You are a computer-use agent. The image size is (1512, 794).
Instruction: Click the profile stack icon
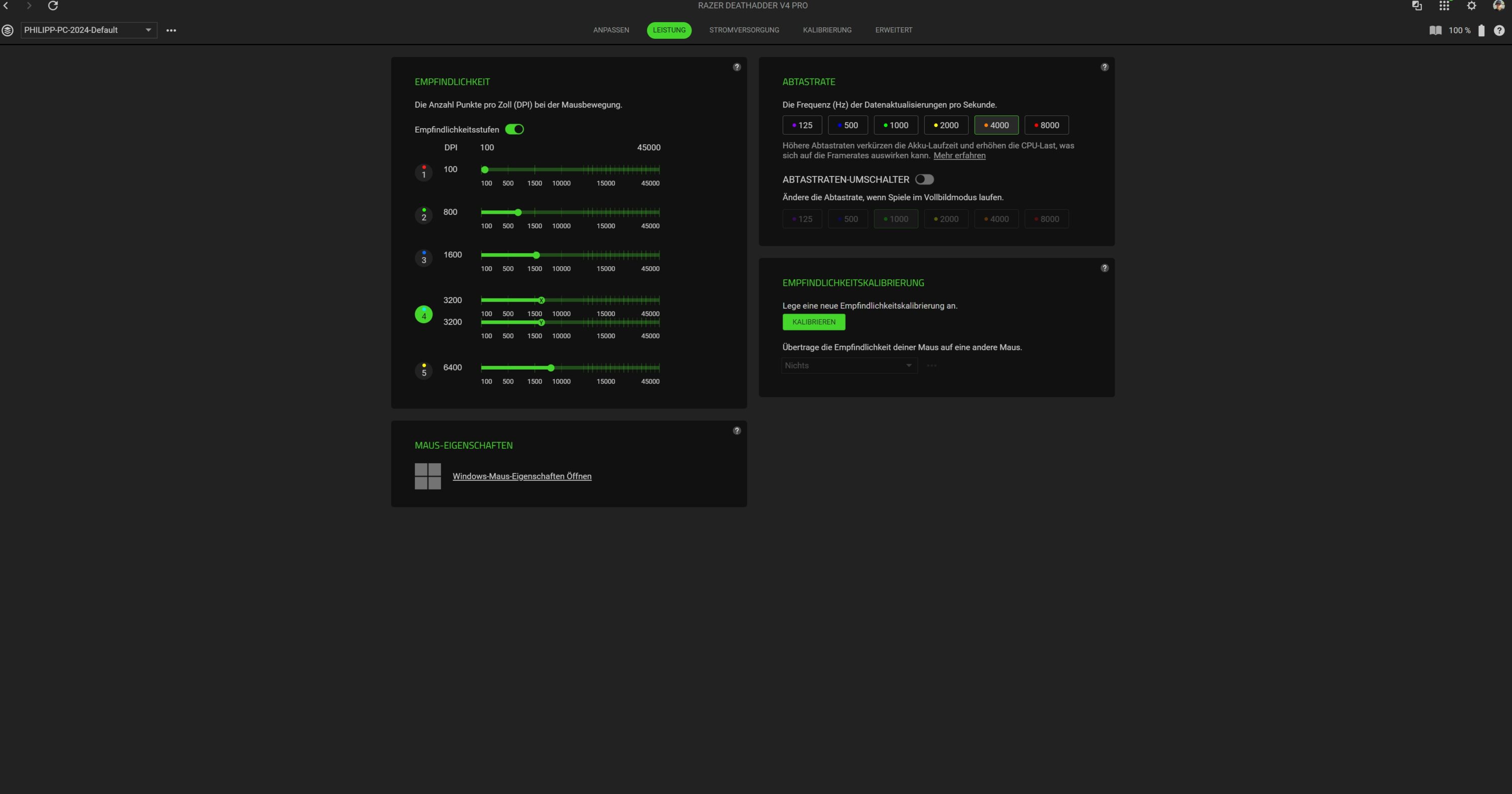pyautogui.click(x=8, y=31)
